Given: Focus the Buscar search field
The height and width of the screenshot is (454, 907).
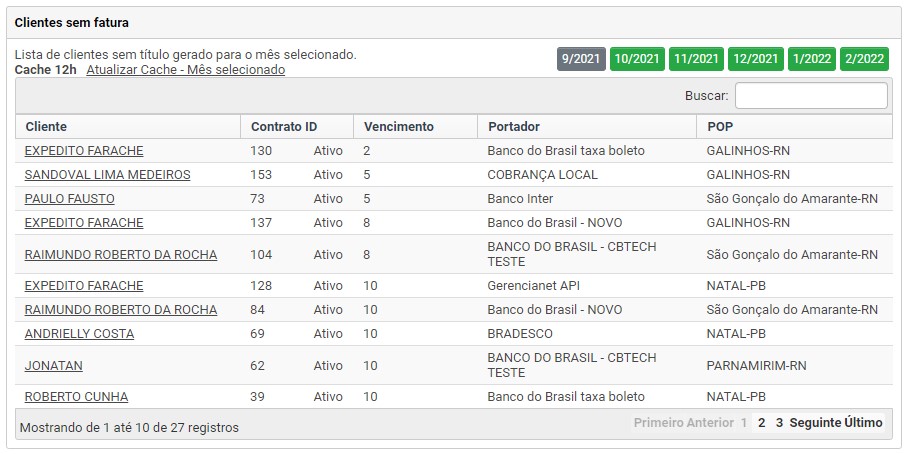Looking at the screenshot, I should point(810,96).
